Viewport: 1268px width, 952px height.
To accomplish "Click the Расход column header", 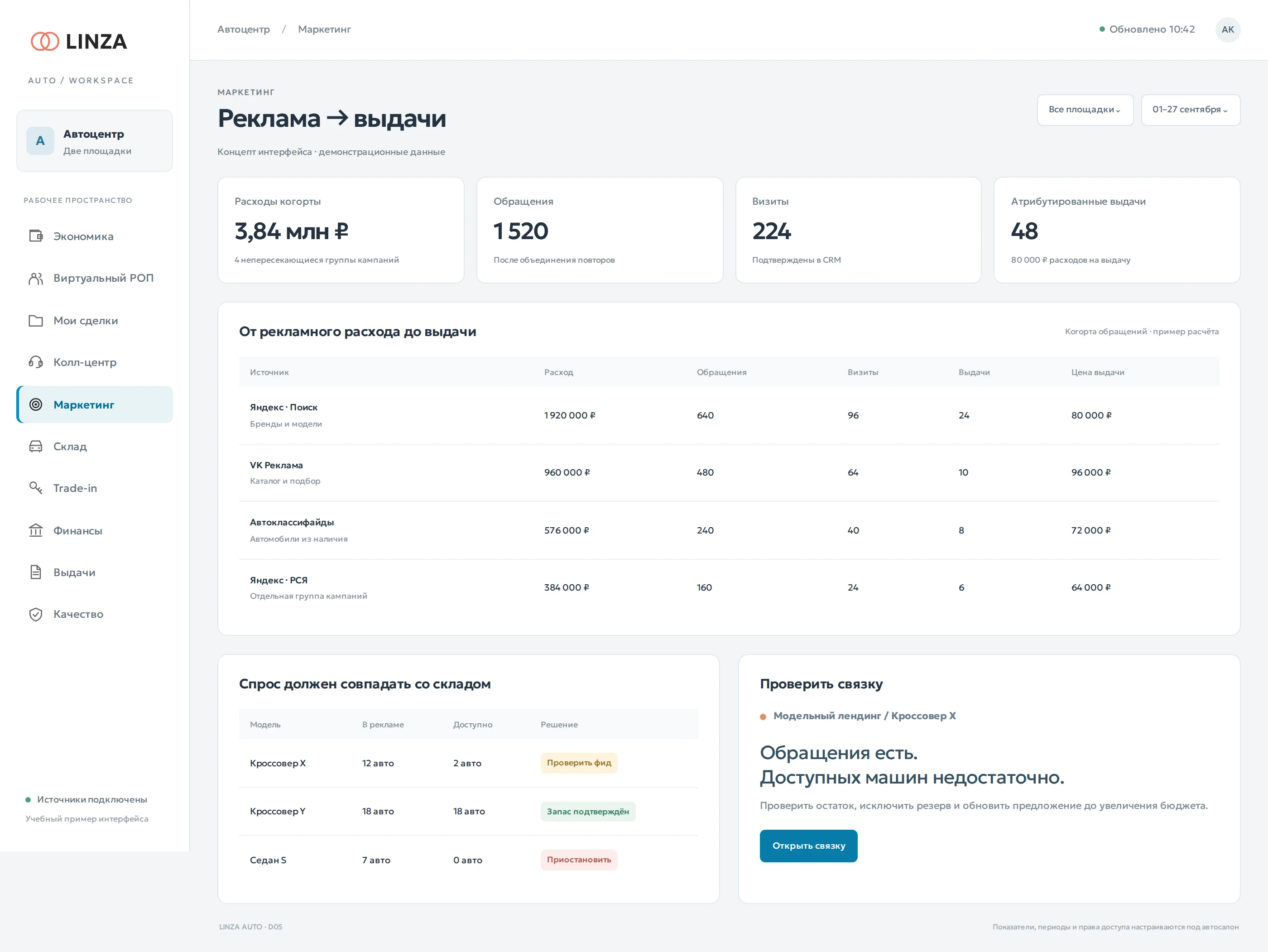I will click(x=558, y=373).
